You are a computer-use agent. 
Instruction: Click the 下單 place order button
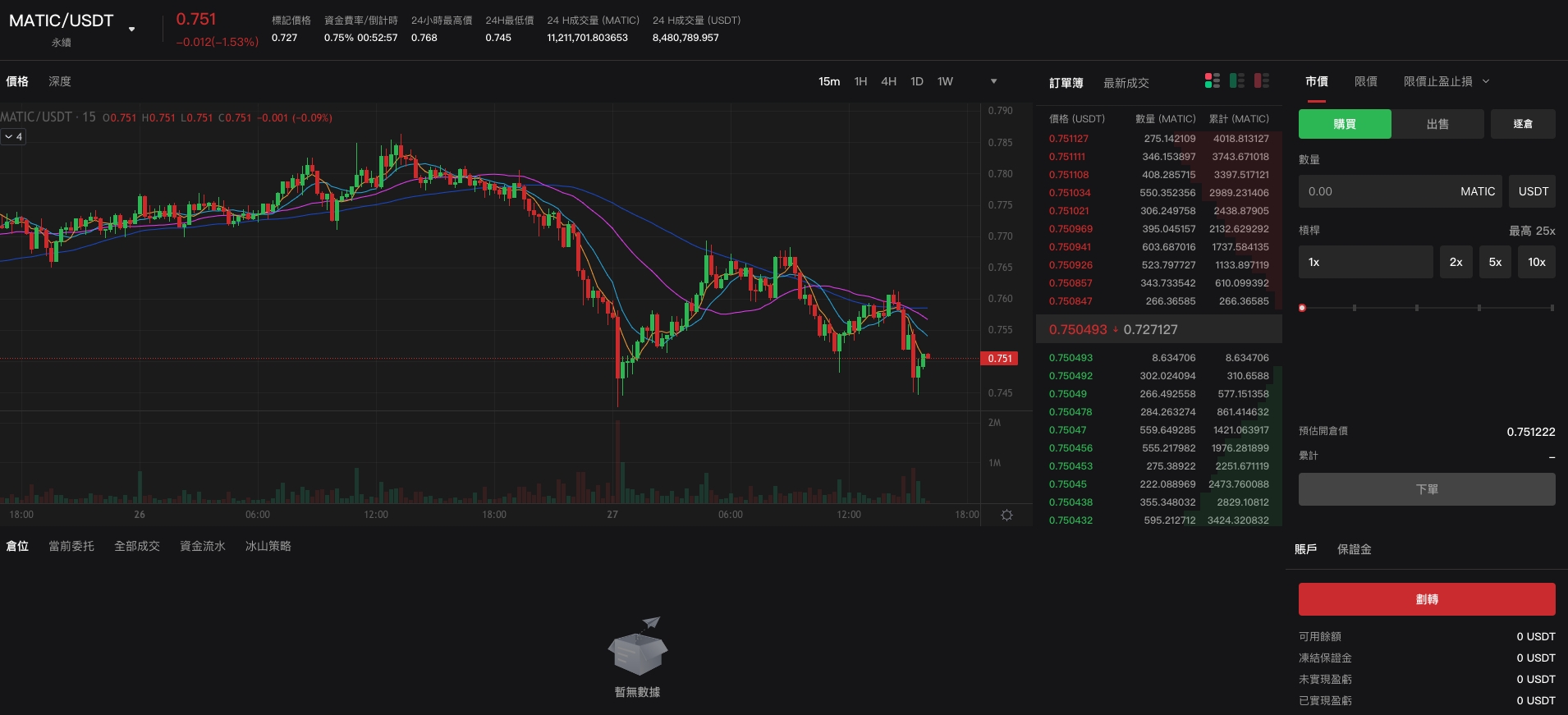[1426, 489]
